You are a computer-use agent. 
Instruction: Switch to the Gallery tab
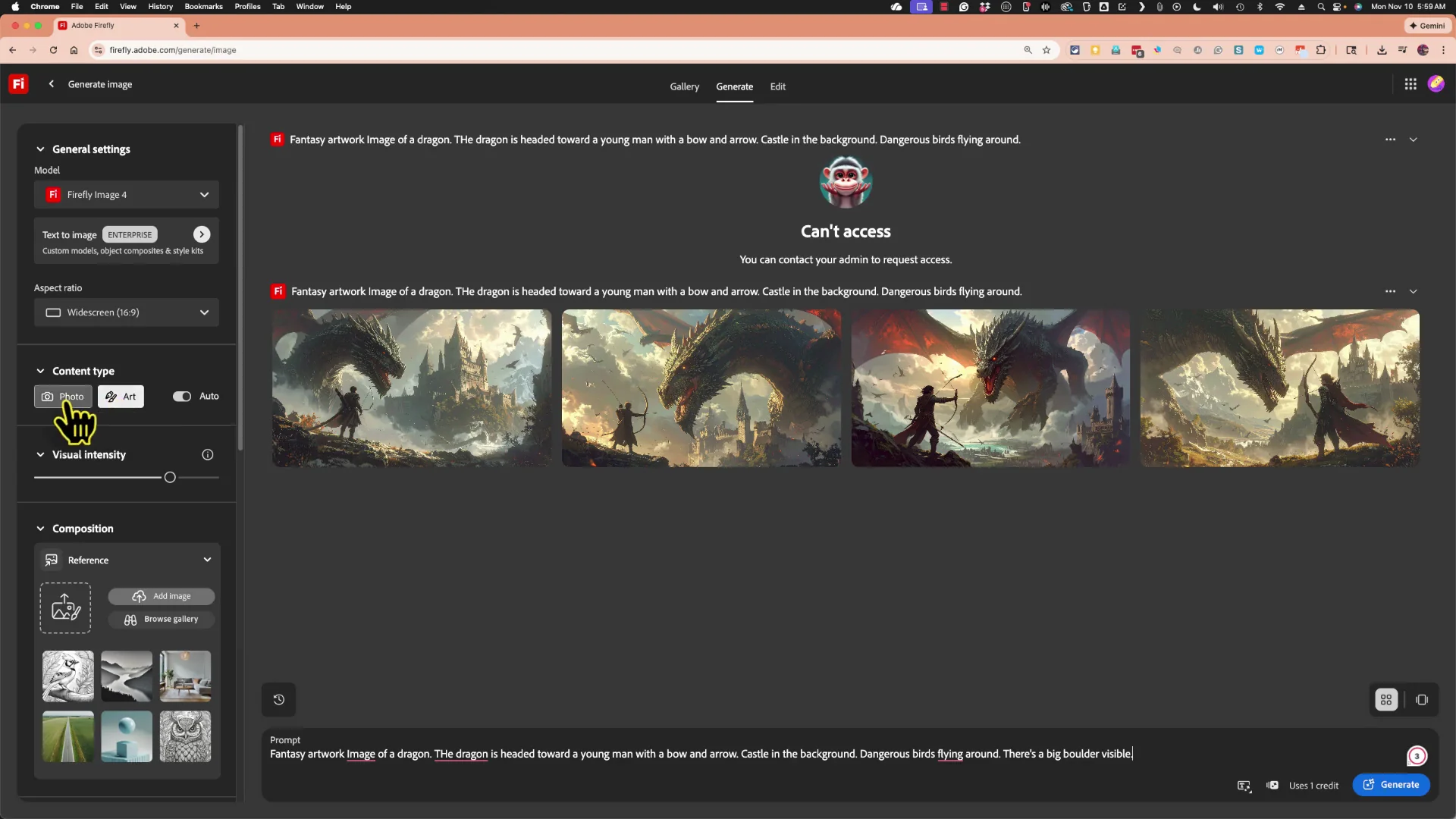point(684,86)
